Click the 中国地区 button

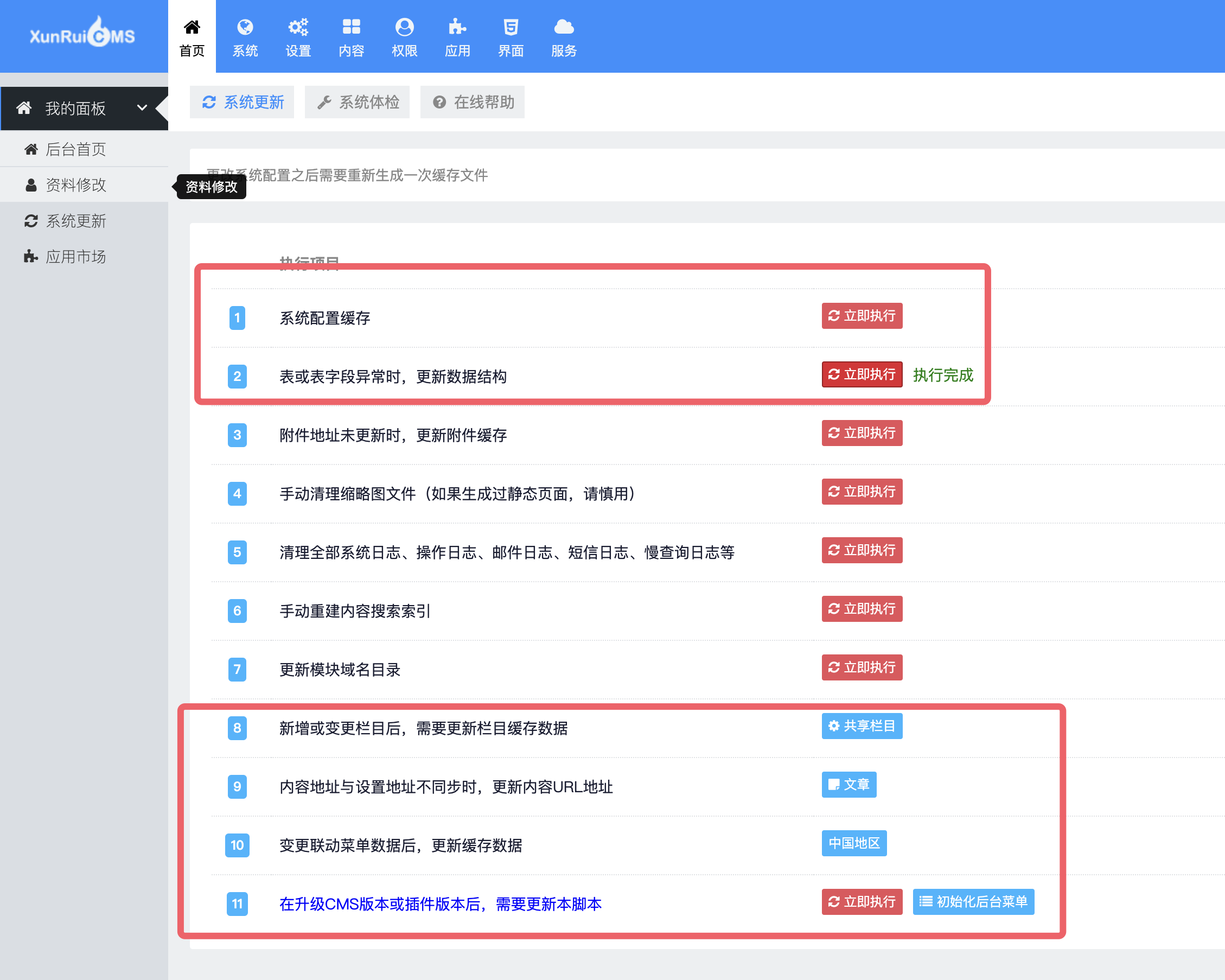pyautogui.click(x=854, y=843)
